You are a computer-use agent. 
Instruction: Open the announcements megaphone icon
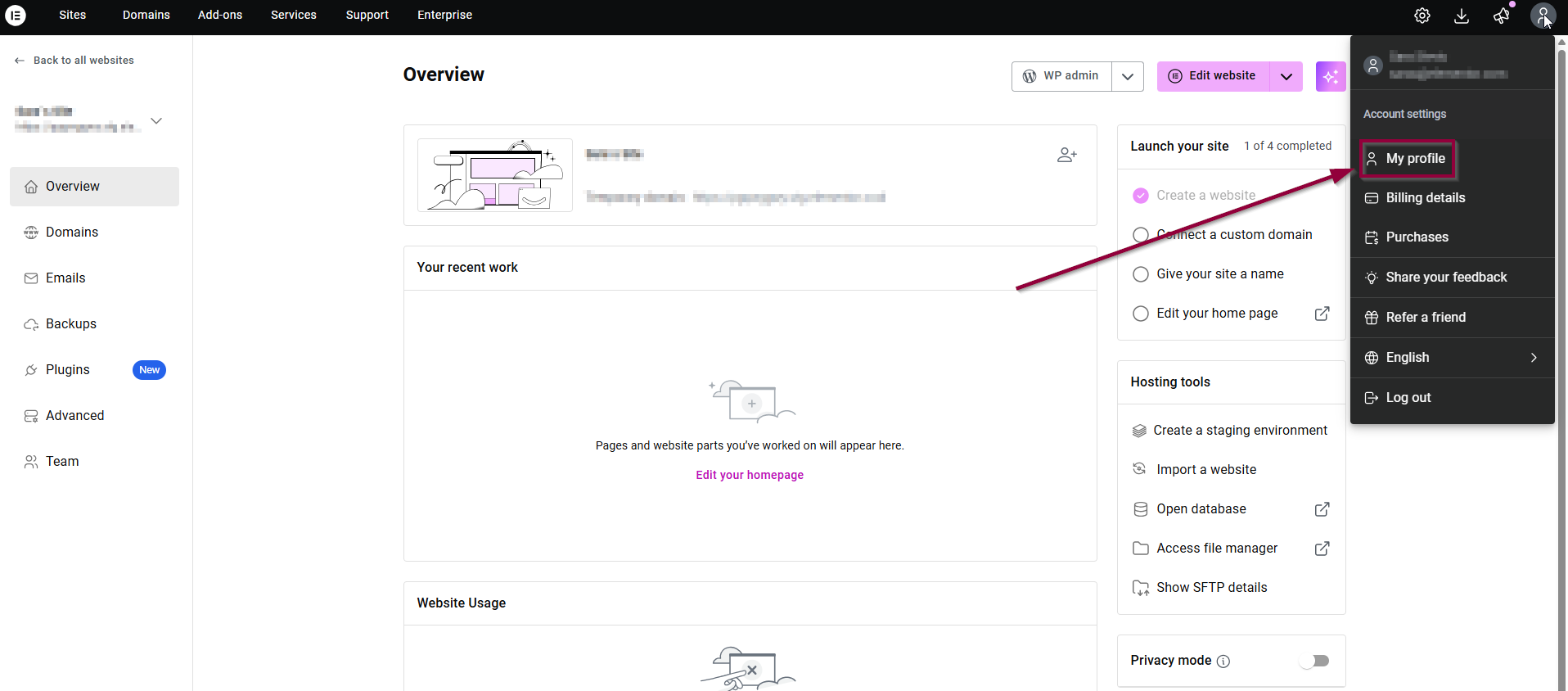[x=1501, y=16]
